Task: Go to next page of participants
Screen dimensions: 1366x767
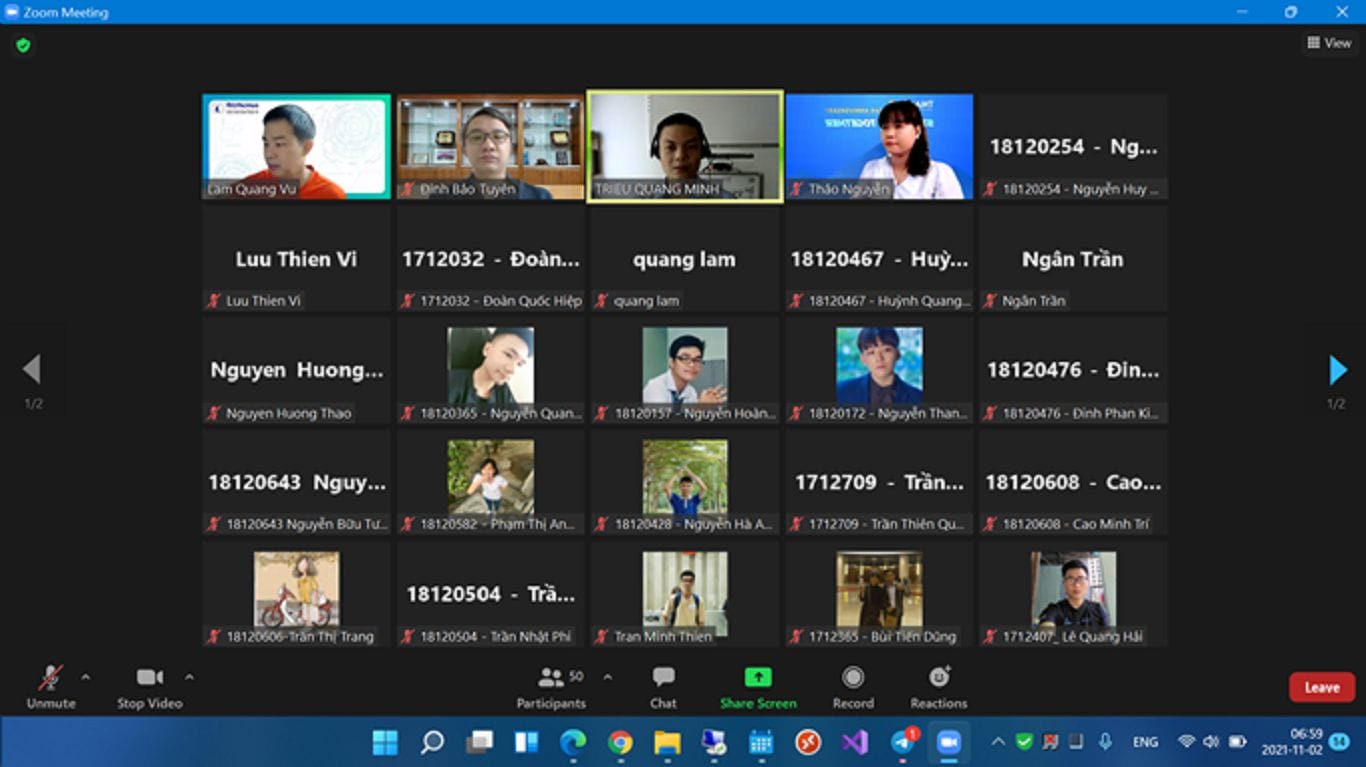Action: pyautogui.click(x=1337, y=370)
